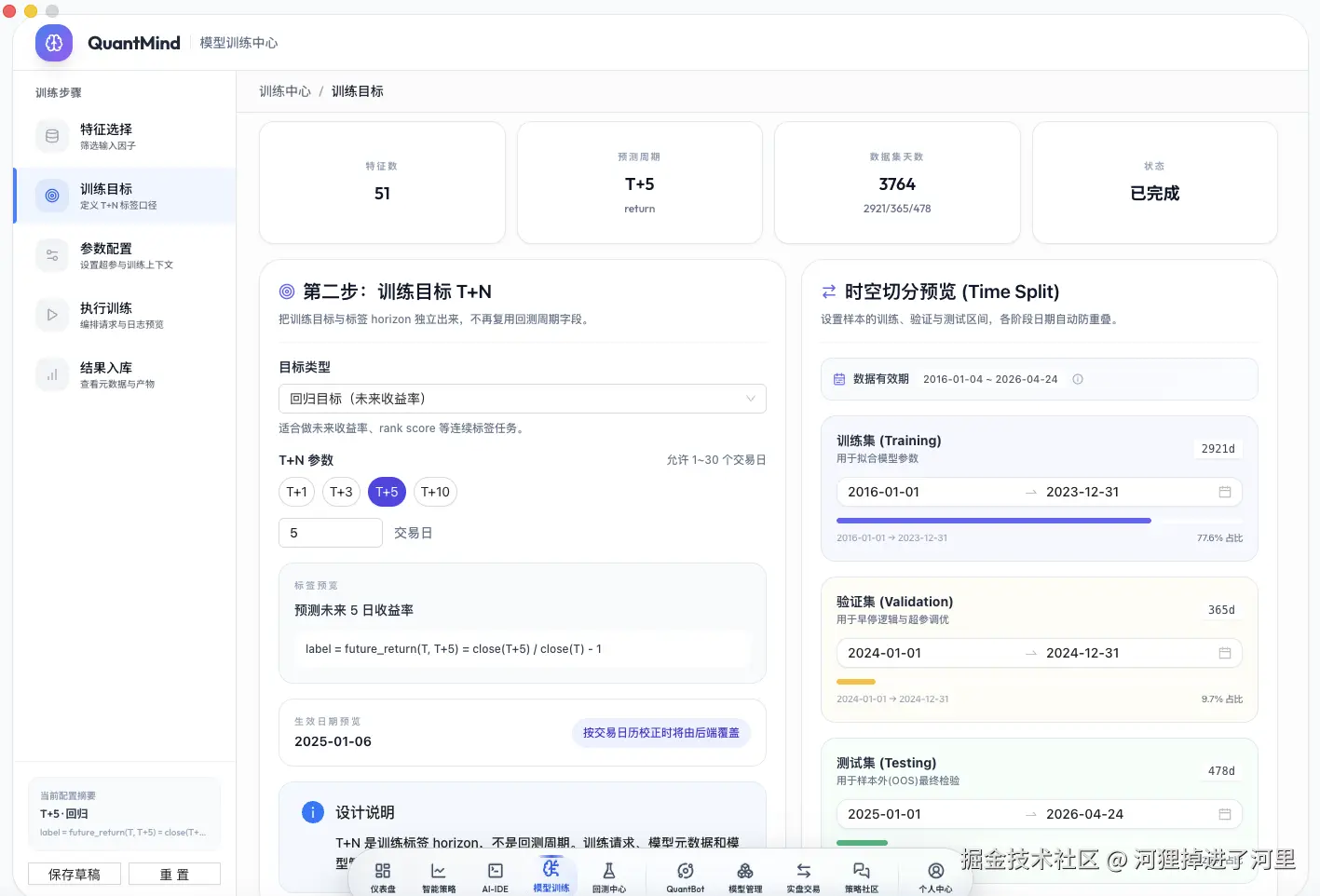Select the T+10 horizon option
This screenshot has width=1320, height=896.
(435, 492)
